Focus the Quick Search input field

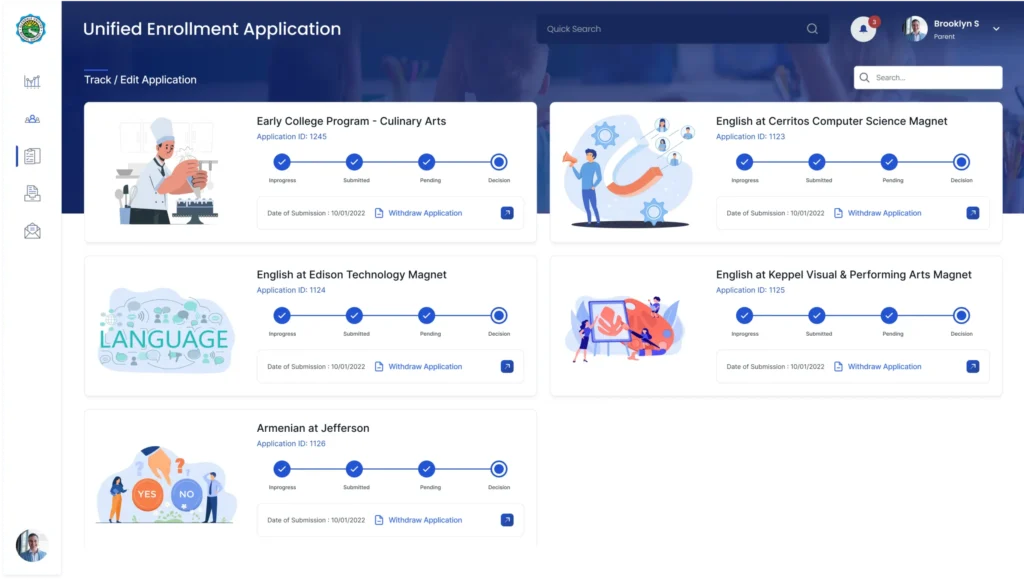pyautogui.click(x=670, y=29)
